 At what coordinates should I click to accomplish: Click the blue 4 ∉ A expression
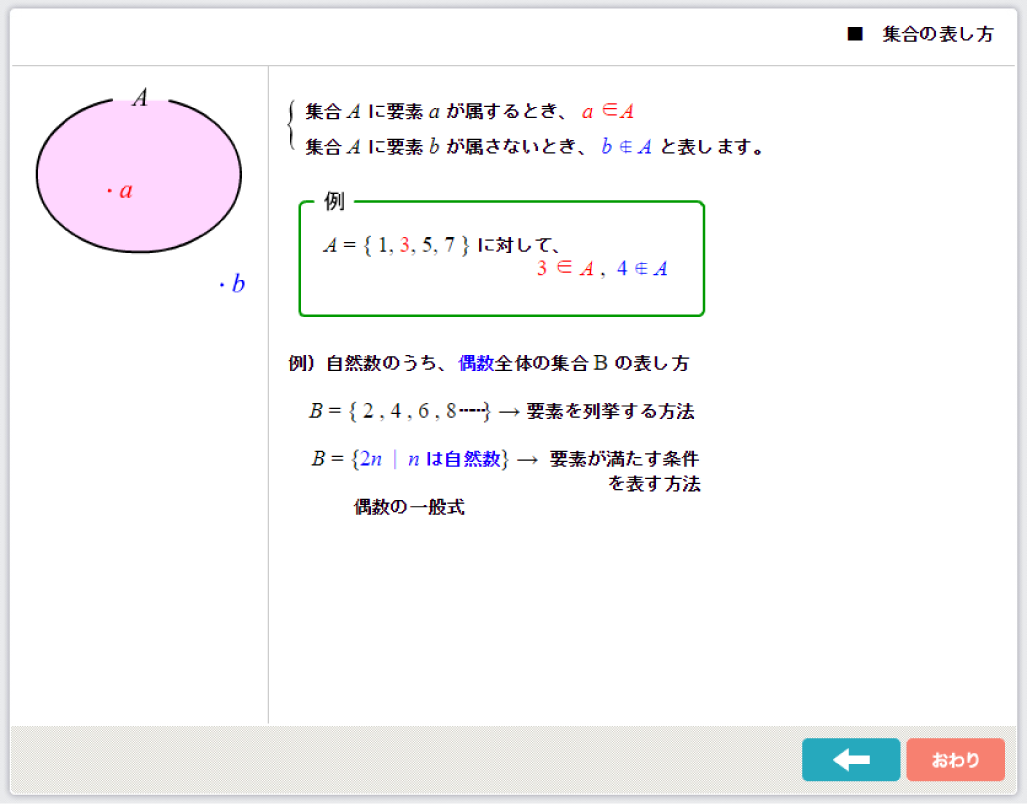[x=642, y=268]
